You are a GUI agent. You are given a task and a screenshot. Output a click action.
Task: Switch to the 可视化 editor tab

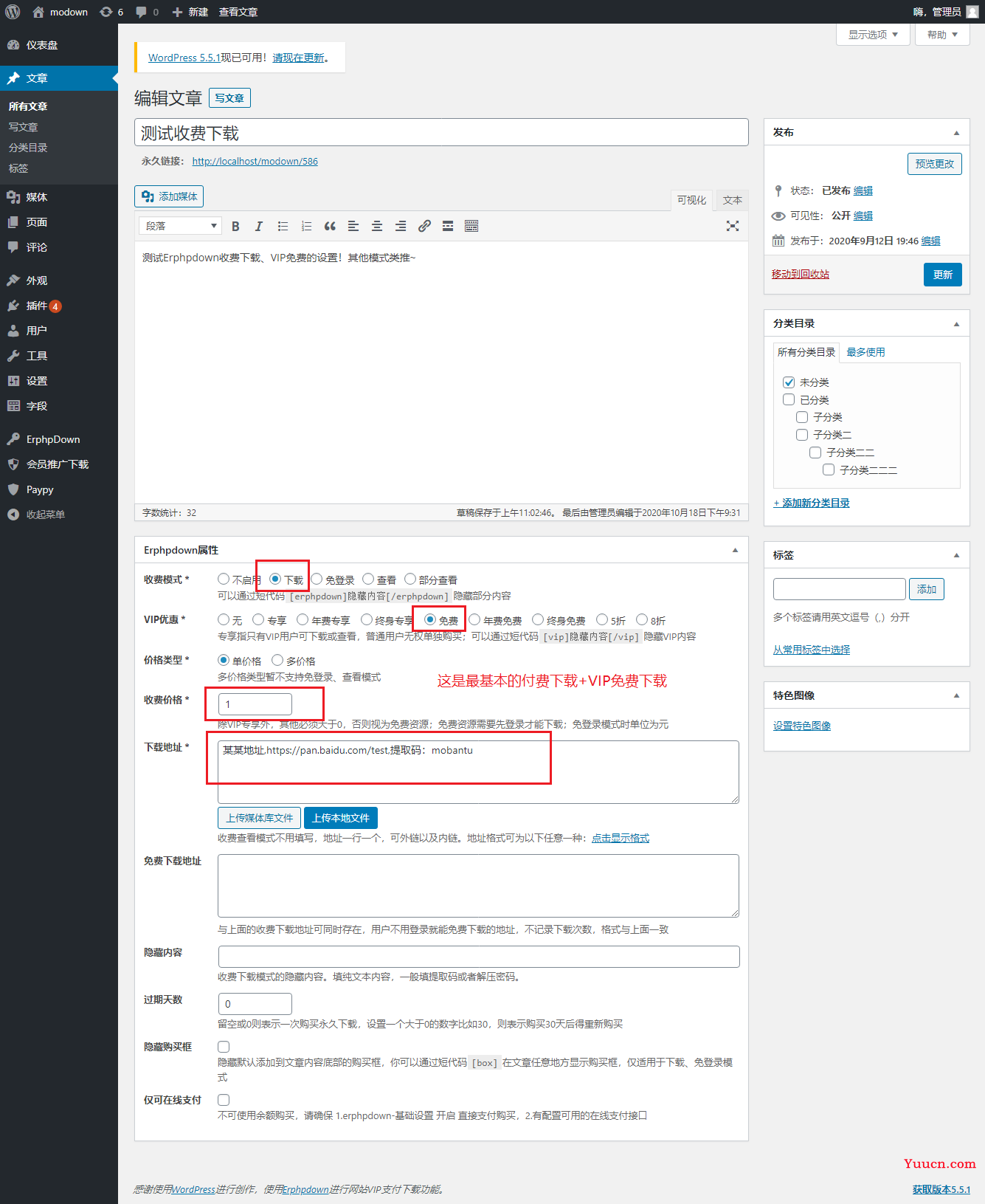(x=691, y=200)
